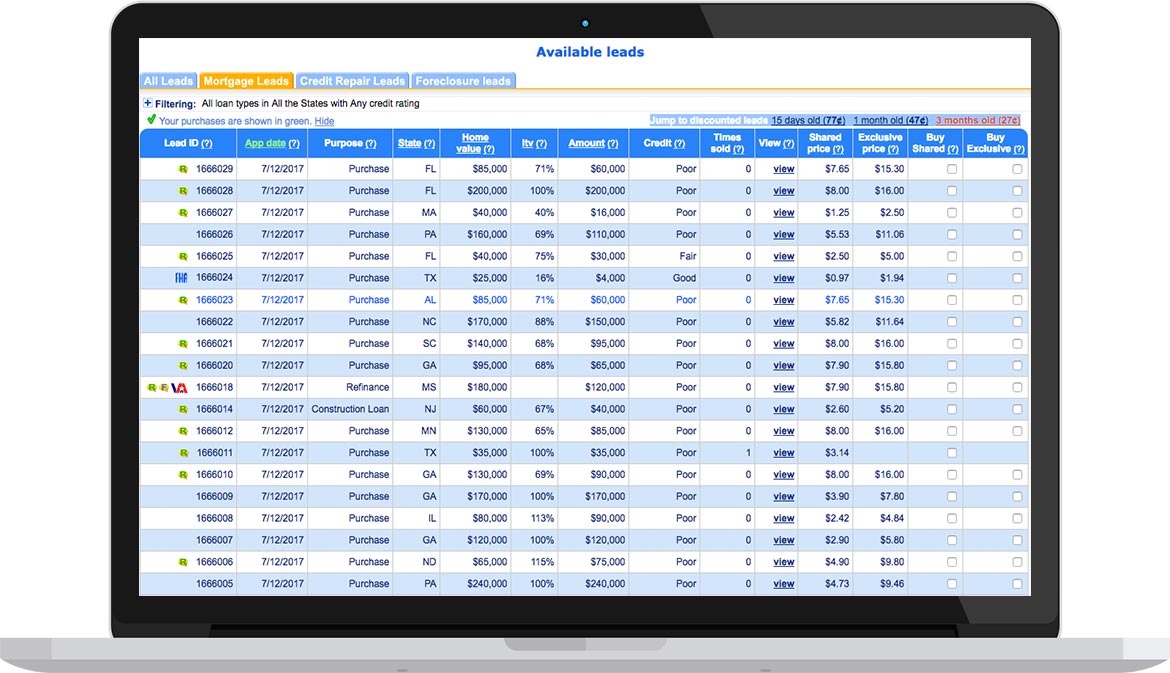Click the R icon next to lead 1666014
The width and height of the screenshot is (1170, 673).
tap(183, 408)
